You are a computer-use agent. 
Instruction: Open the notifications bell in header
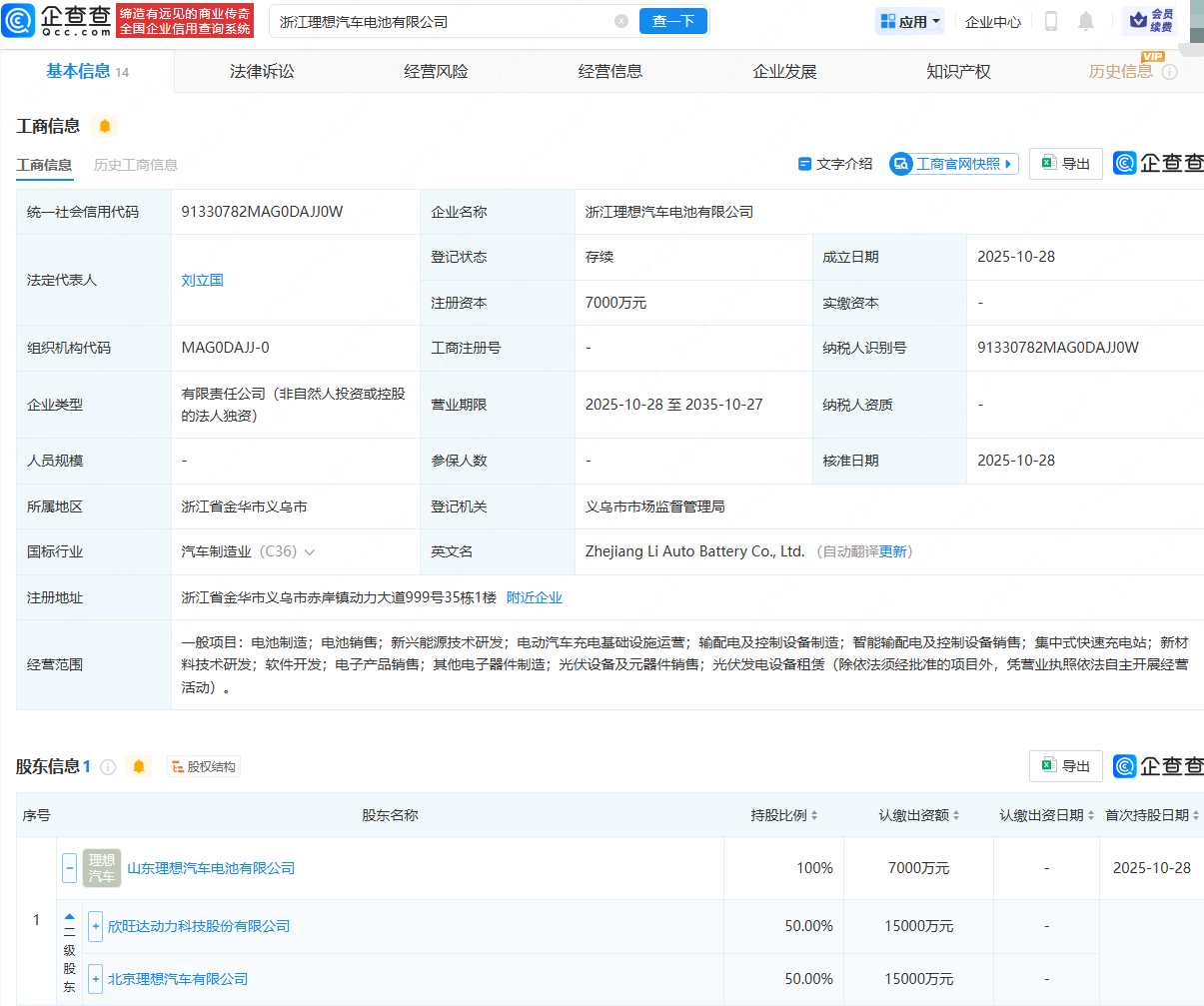[x=1086, y=21]
